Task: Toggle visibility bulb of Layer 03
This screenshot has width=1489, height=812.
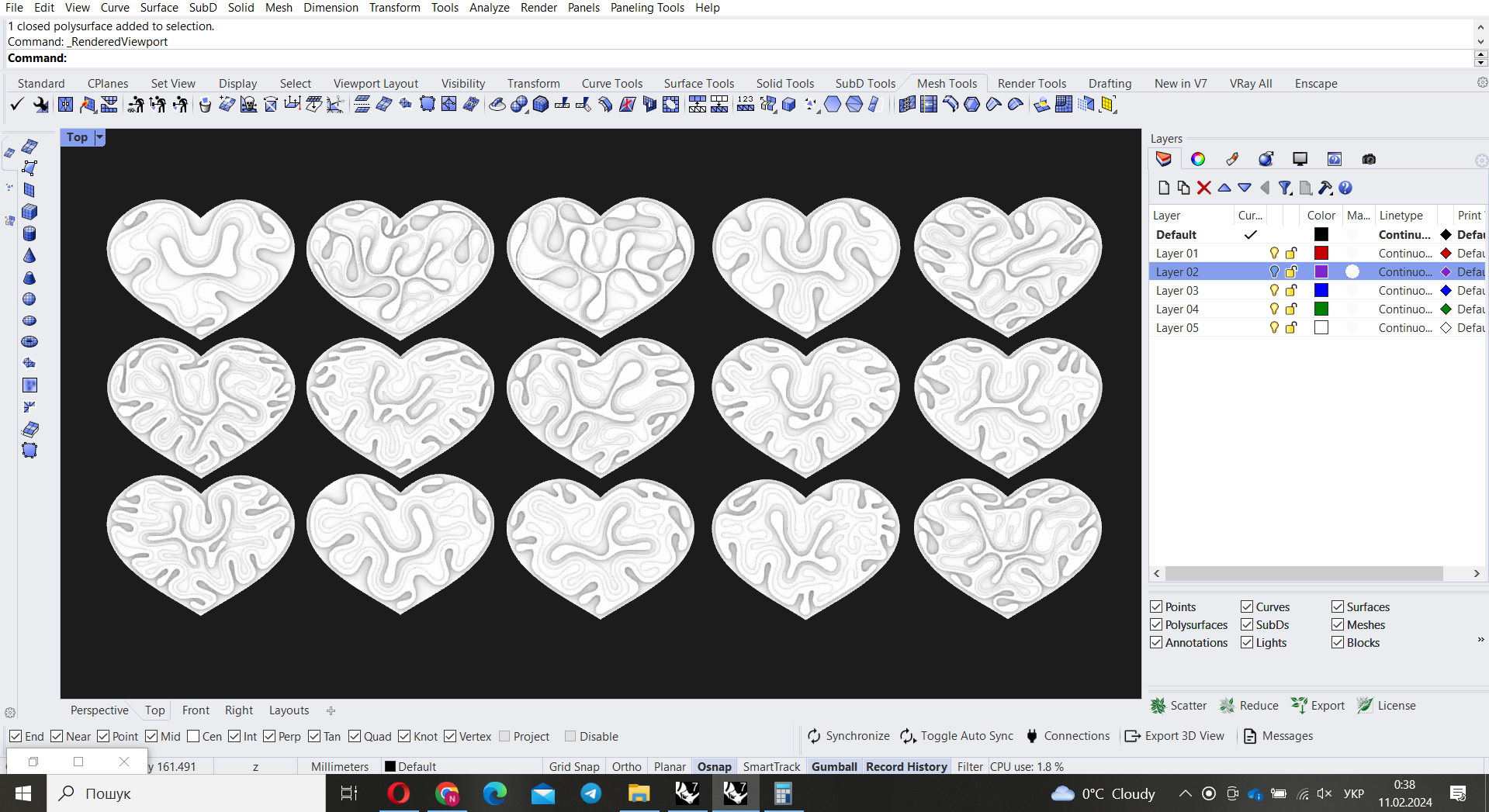Action: pos(1274,290)
